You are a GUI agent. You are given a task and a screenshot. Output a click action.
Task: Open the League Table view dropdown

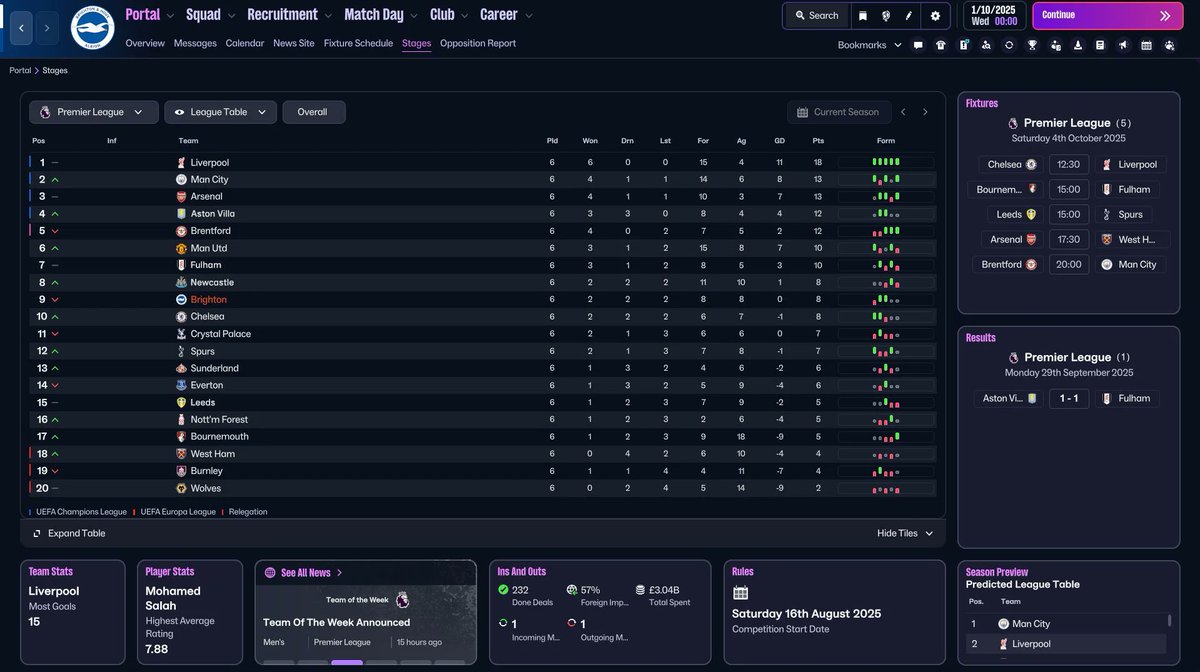(x=220, y=112)
